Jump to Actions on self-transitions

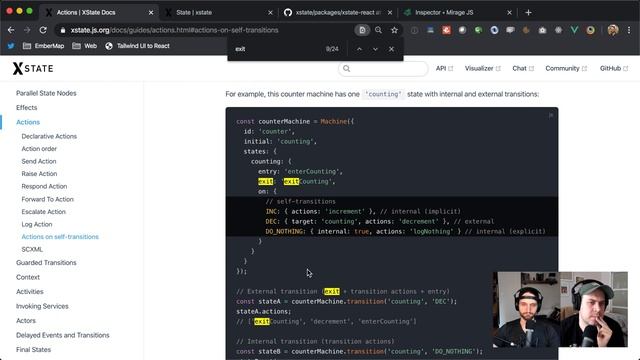click(x=60, y=237)
